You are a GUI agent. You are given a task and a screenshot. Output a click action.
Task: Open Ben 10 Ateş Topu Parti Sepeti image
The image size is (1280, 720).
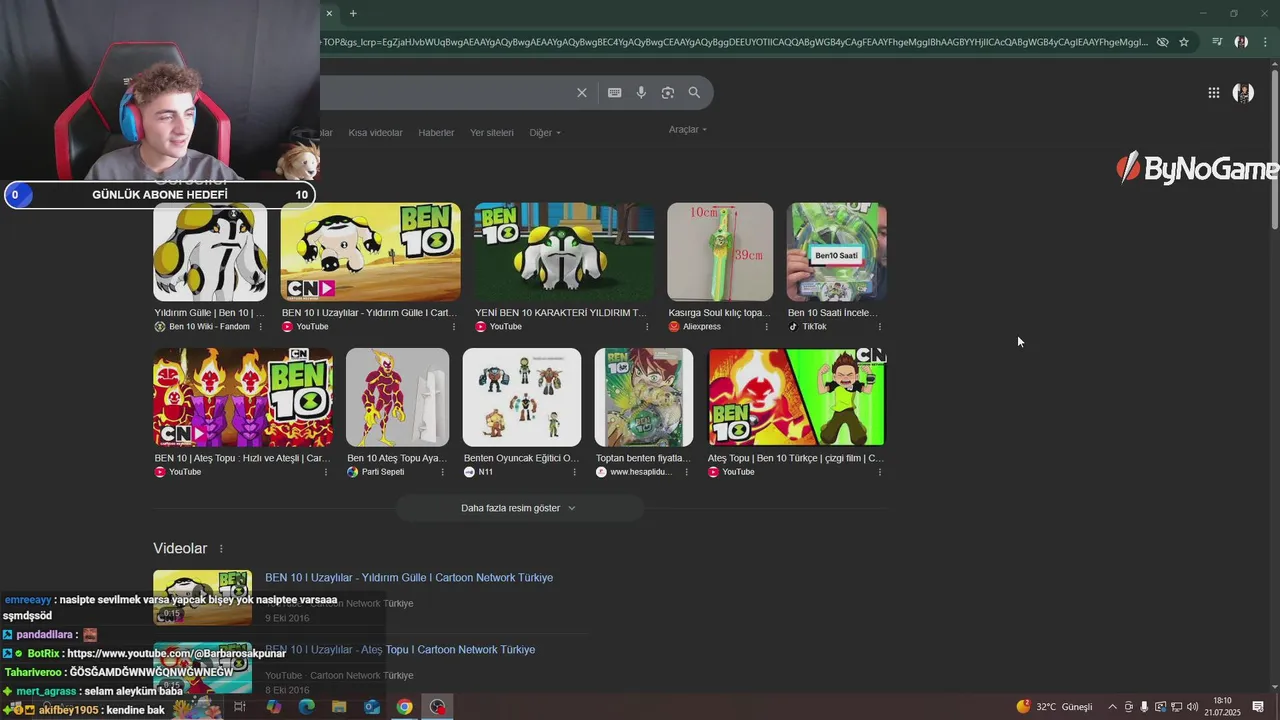(x=398, y=397)
